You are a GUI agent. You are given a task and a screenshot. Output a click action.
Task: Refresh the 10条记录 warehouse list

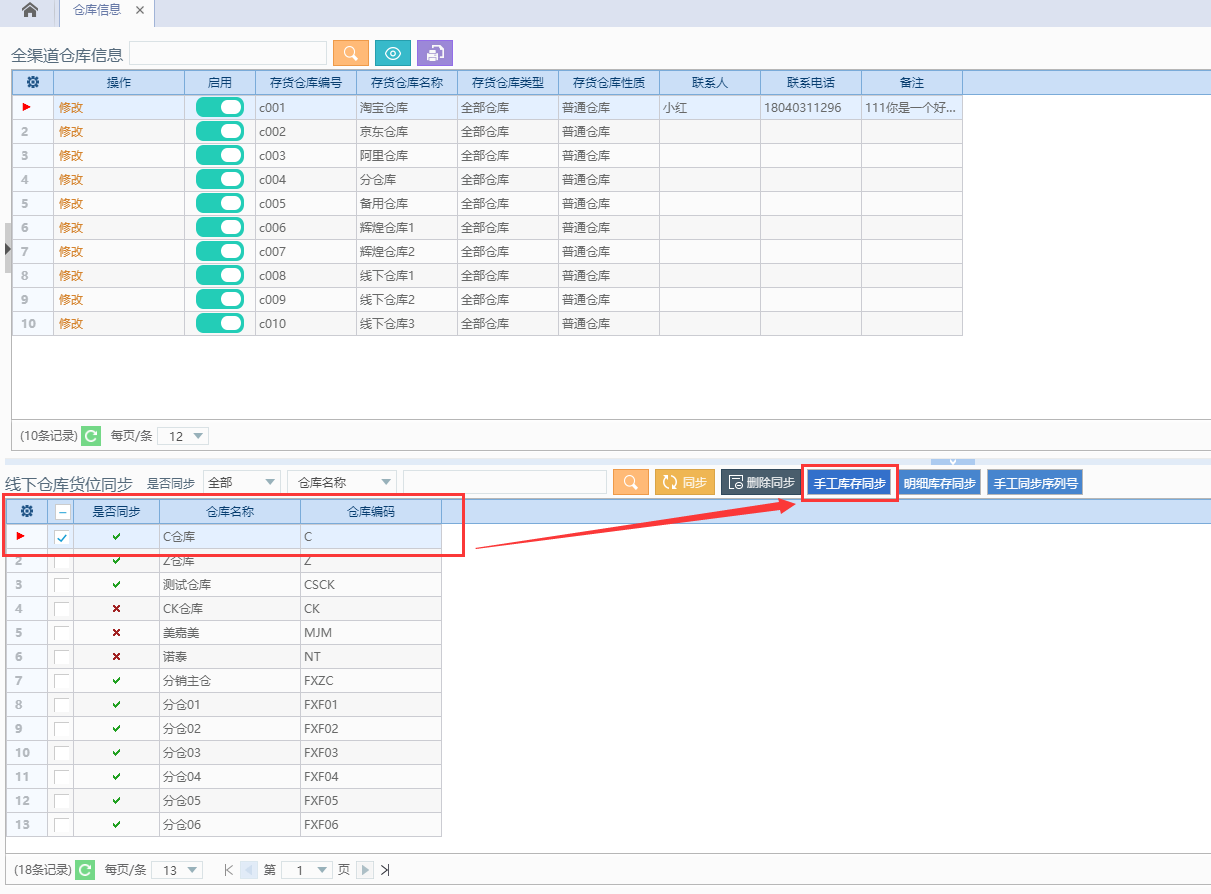(91, 436)
